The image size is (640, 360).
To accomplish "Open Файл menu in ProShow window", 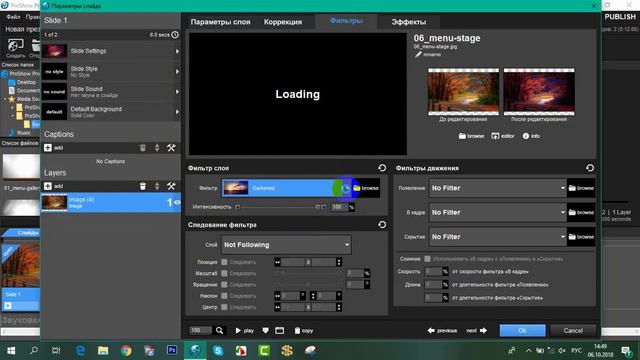I will (13, 17).
